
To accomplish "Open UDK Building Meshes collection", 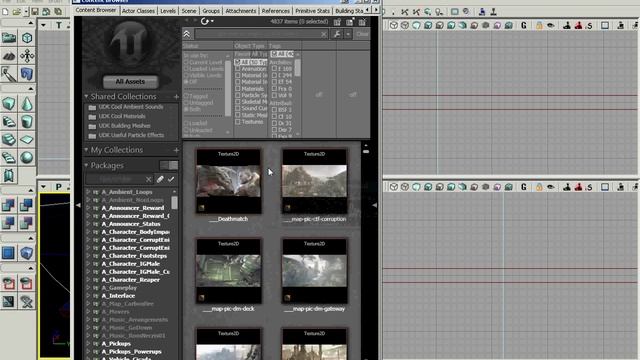I will [124, 126].
